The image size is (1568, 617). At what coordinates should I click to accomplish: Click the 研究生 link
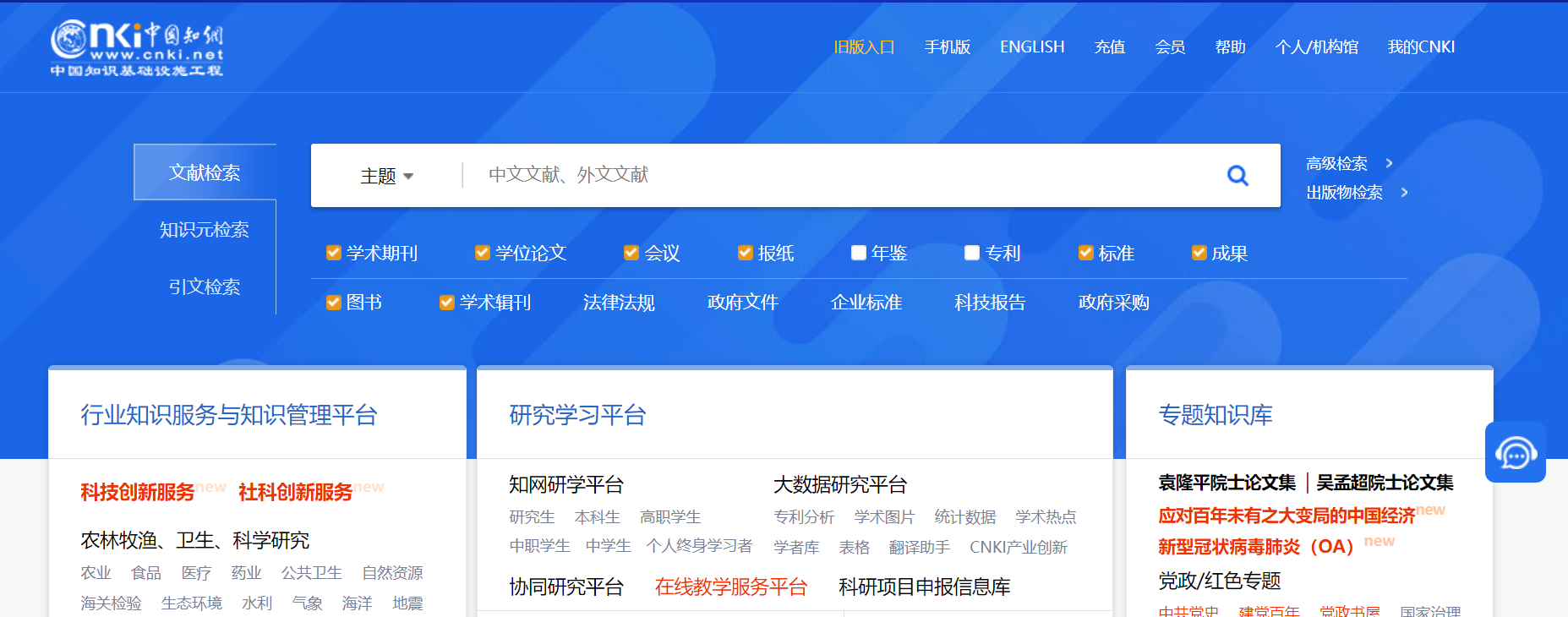pyautogui.click(x=532, y=517)
